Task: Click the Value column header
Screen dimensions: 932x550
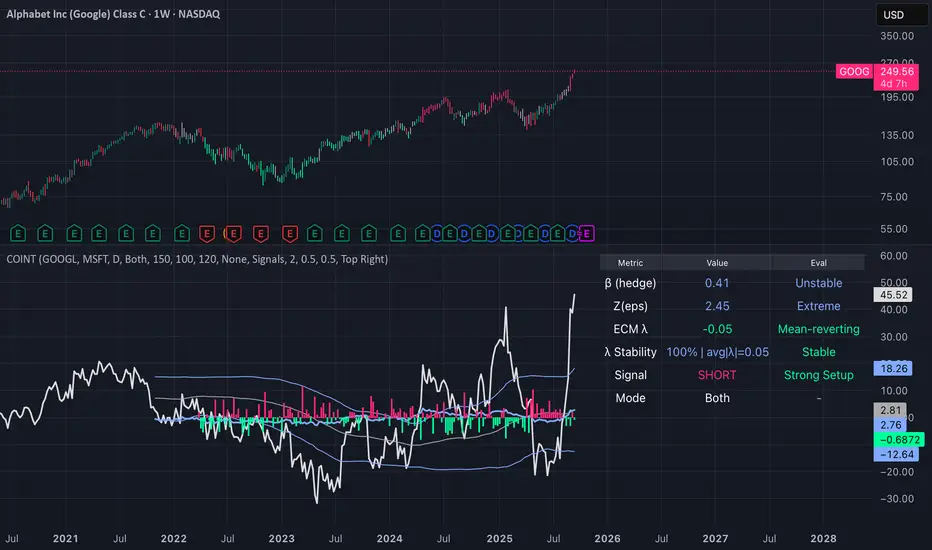Action: pos(717,263)
